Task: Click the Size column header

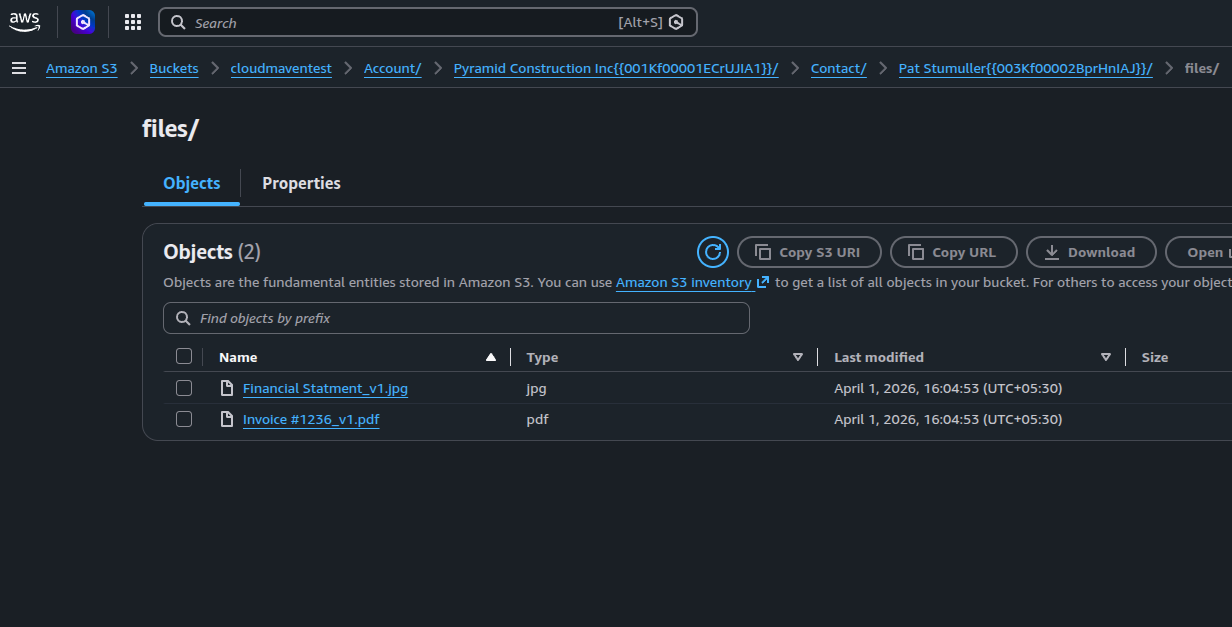Action: click(1155, 357)
